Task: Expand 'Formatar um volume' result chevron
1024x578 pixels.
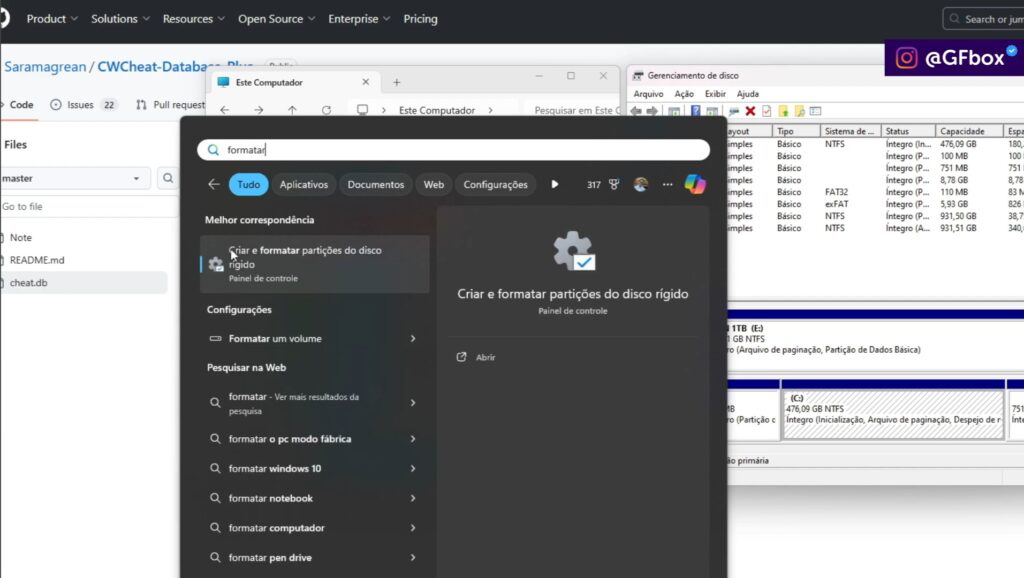Action: 413,339
